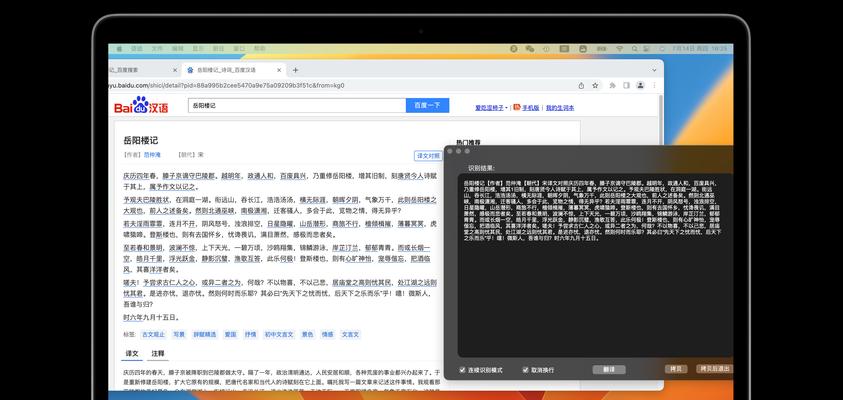The image size is (843, 400).
Task: Click the 热门推荐 heading
Action: coord(468,142)
